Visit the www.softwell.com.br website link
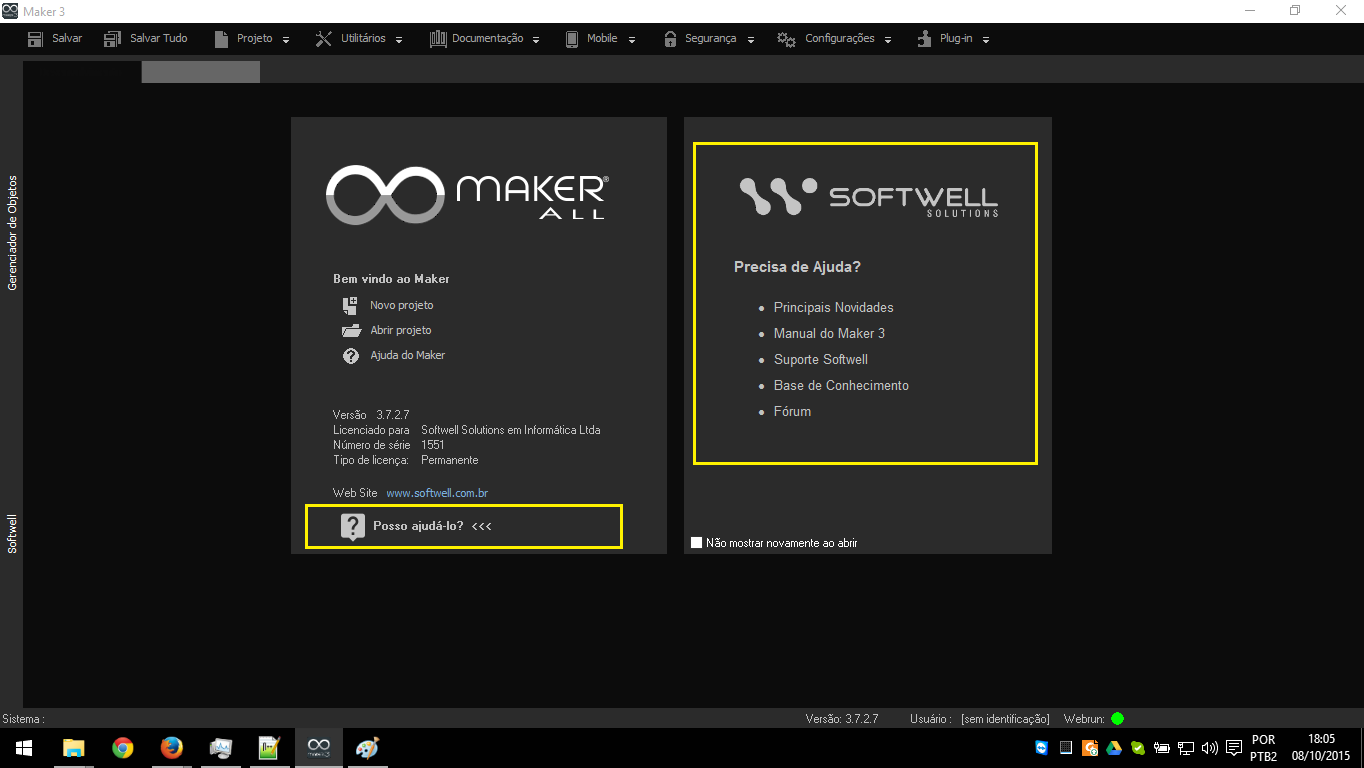The height and width of the screenshot is (768, 1364). [437, 494]
